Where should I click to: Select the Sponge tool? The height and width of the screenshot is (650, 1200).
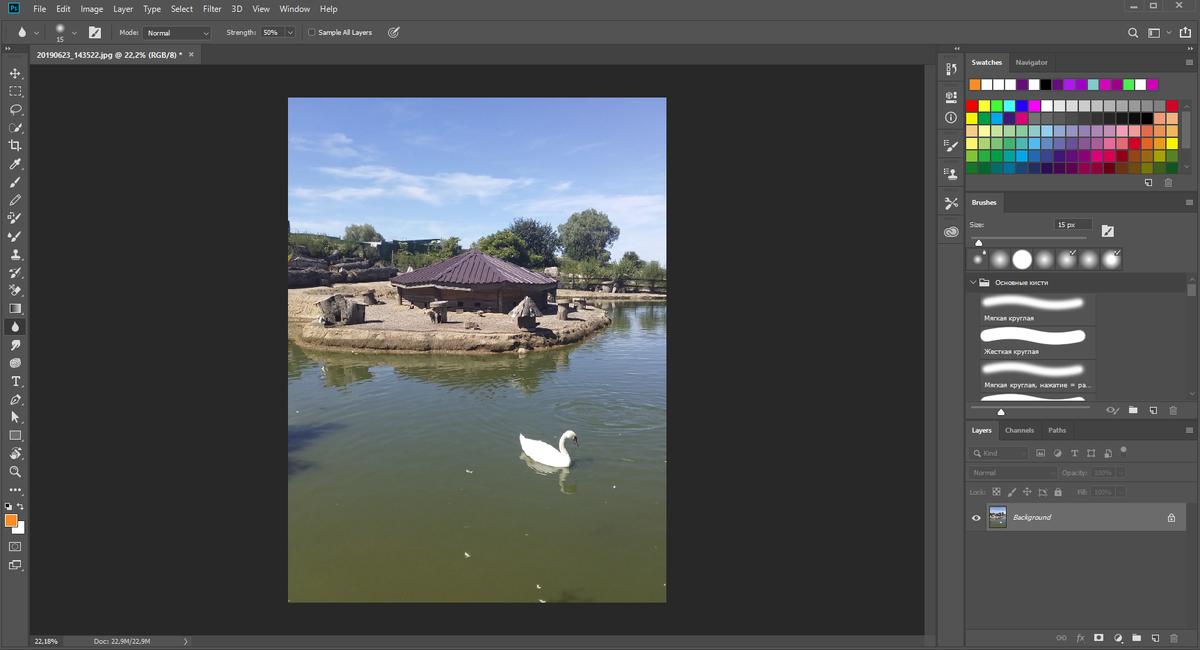[x=15, y=363]
